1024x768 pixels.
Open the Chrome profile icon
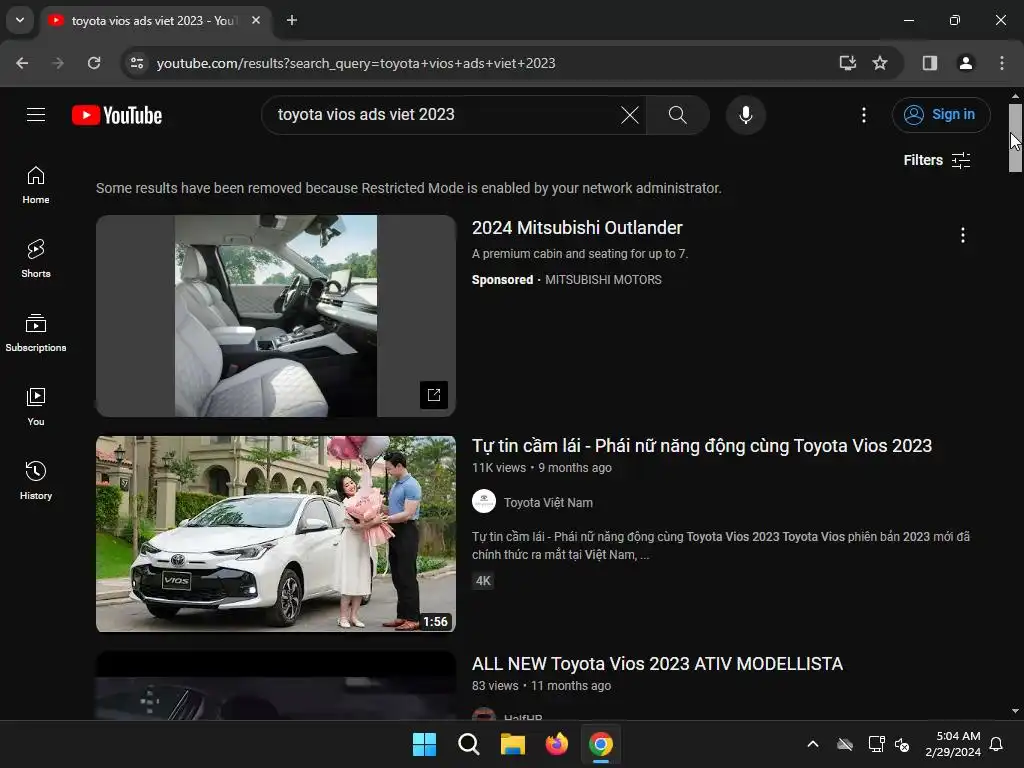click(x=965, y=63)
